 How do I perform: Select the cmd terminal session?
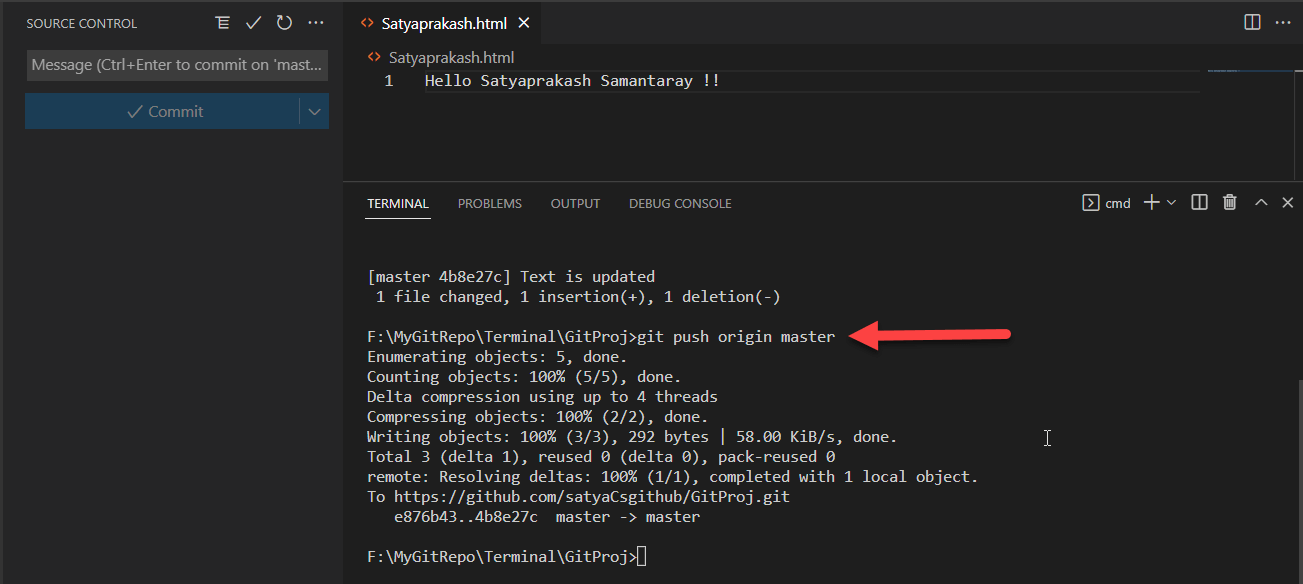[1106, 202]
